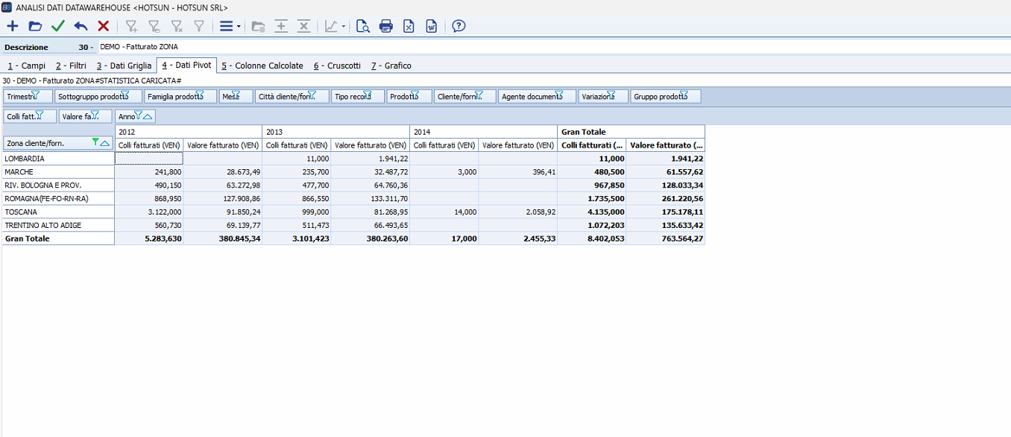This screenshot has height=437, width=1011.
Task: Confirm with the green checkmark icon
Action: [x=58, y=26]
